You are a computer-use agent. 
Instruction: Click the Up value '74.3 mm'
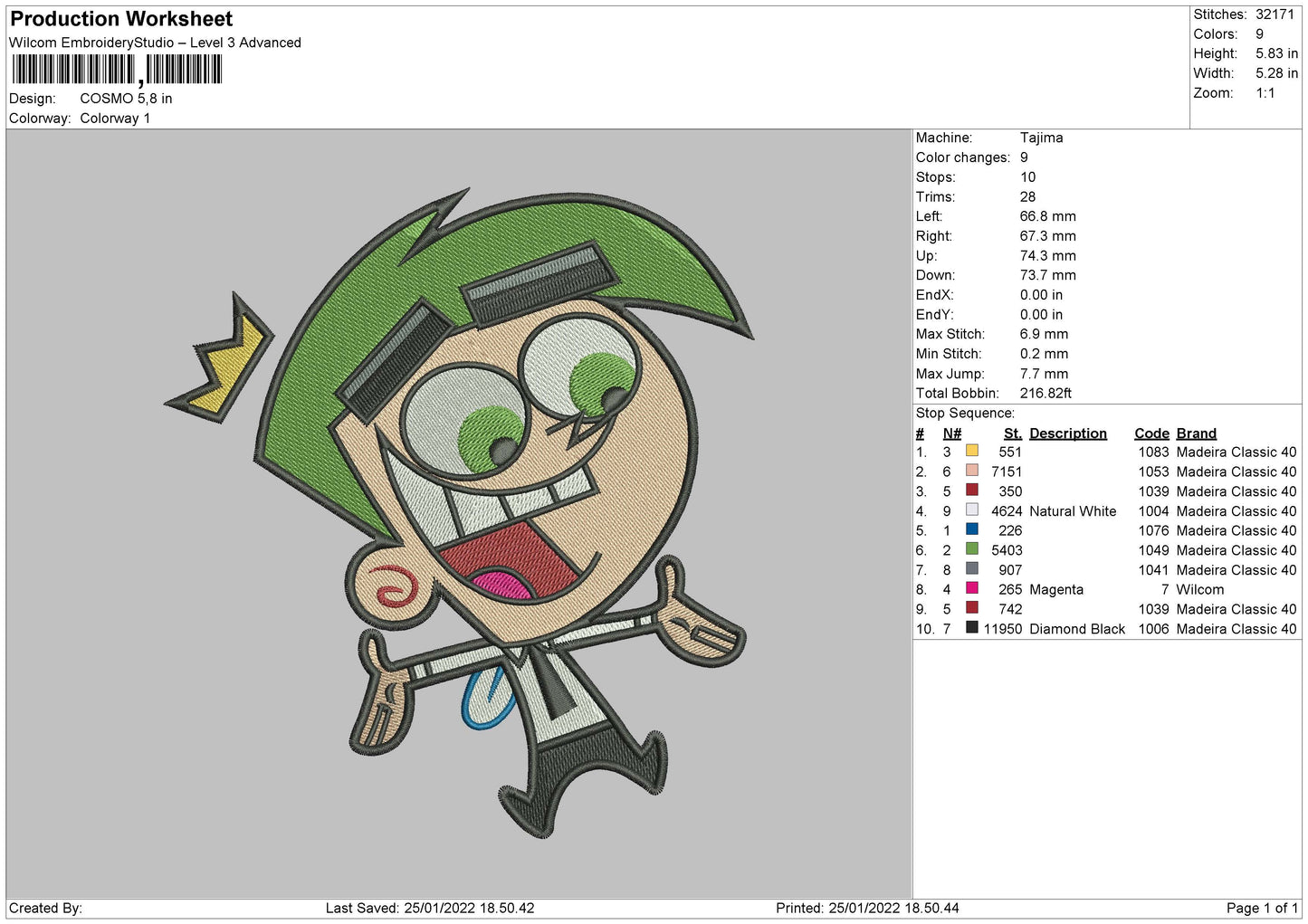(x=1047, y=256)
